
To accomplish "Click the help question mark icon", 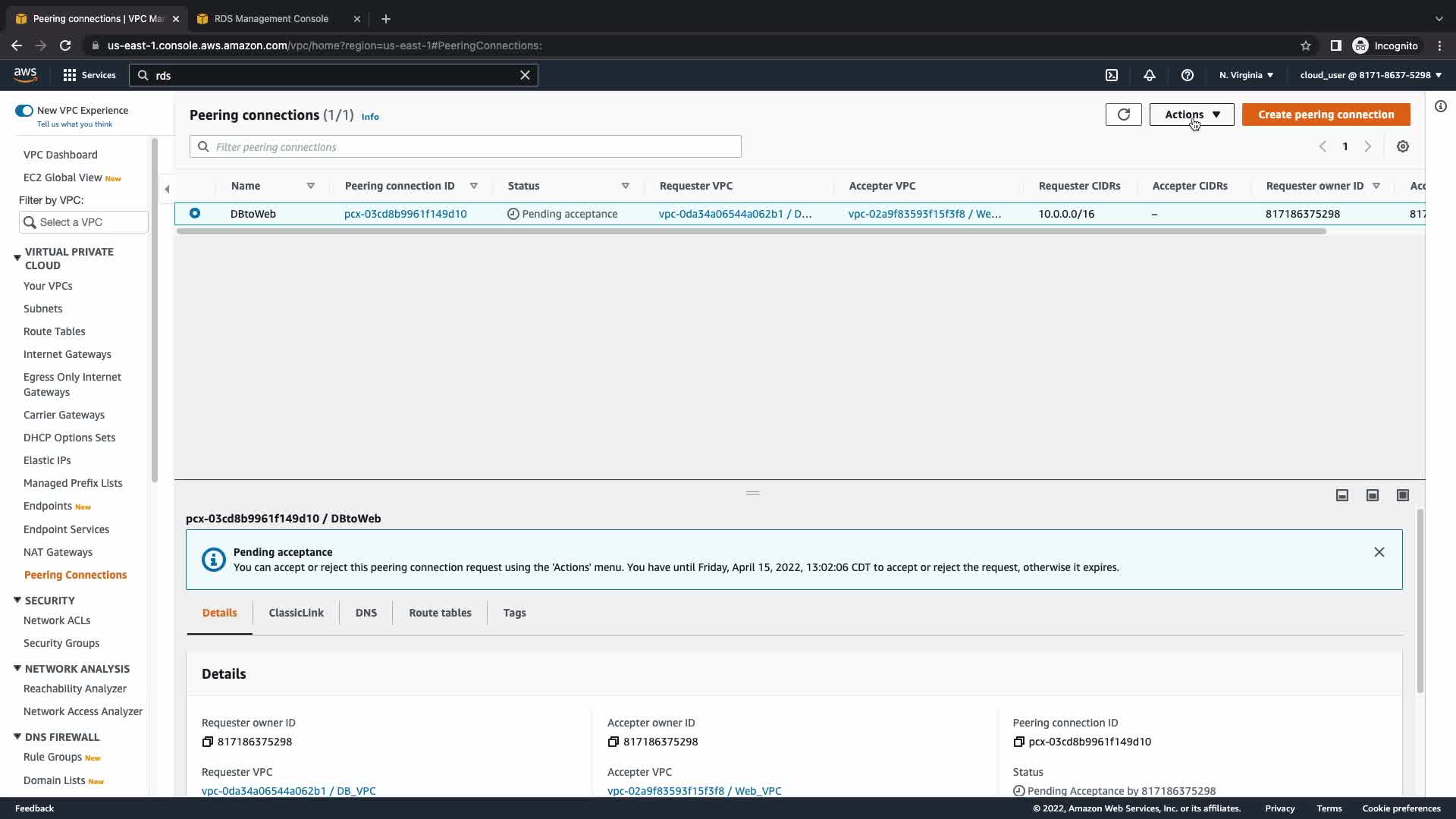I will coord(1188,75).
